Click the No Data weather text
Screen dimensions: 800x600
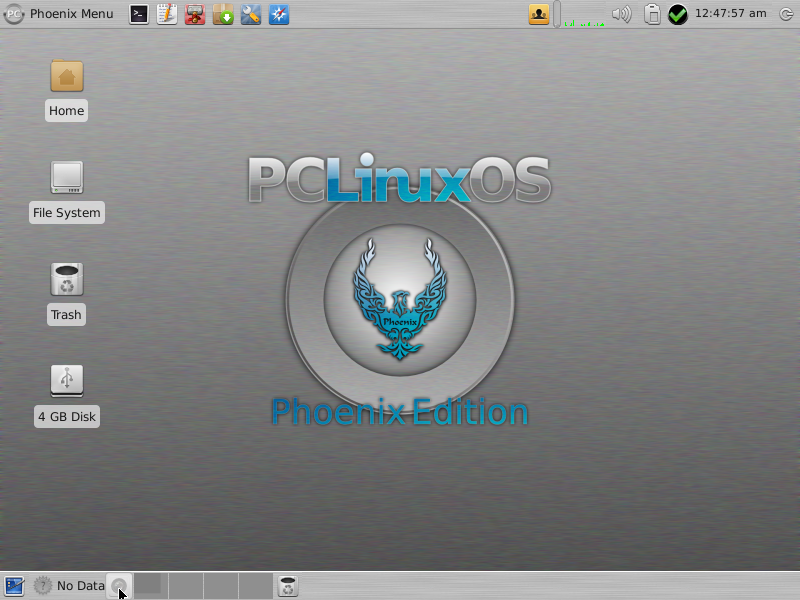click(81, 586)
